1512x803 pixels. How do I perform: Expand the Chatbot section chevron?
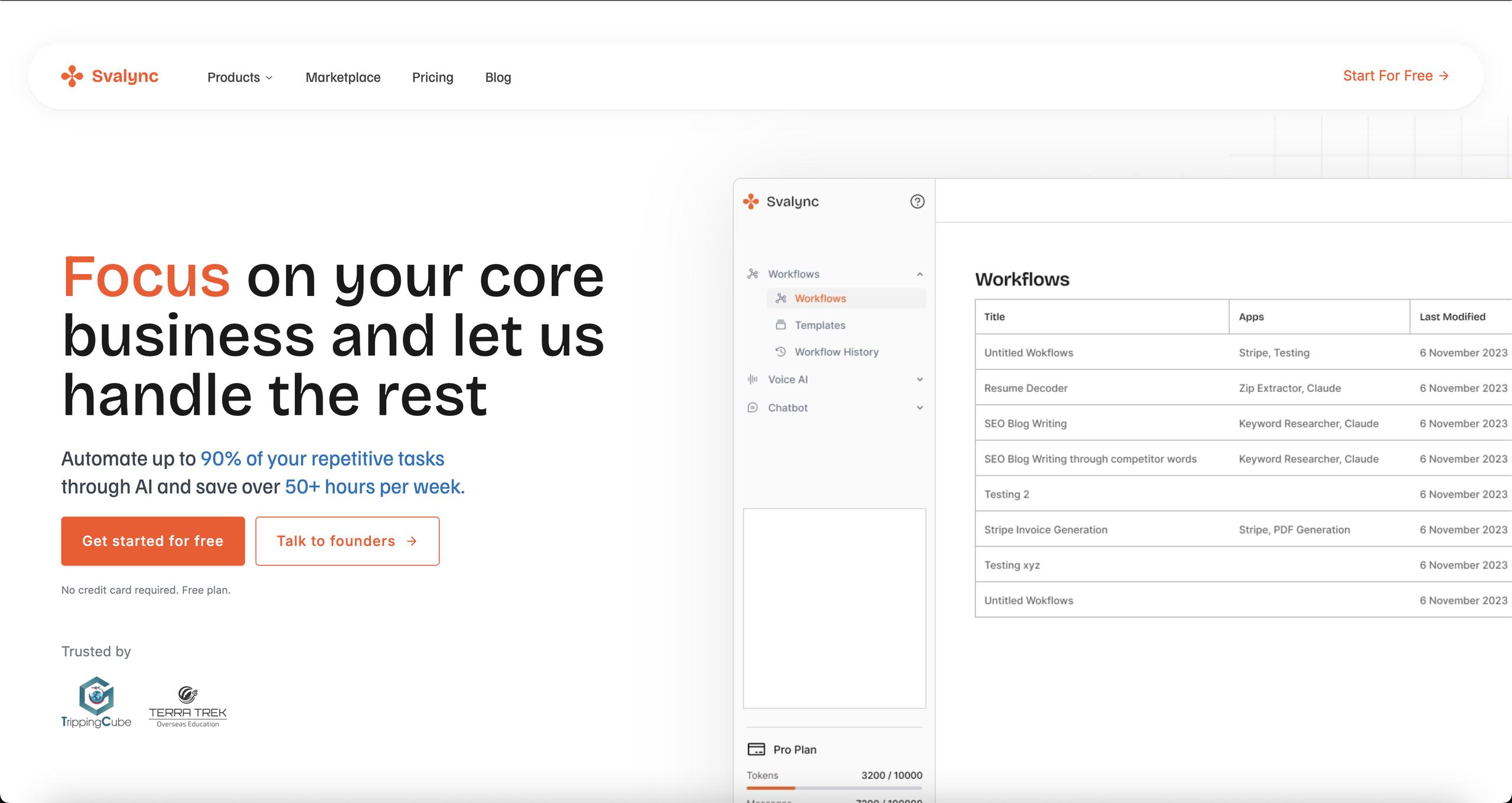point(920,408)
